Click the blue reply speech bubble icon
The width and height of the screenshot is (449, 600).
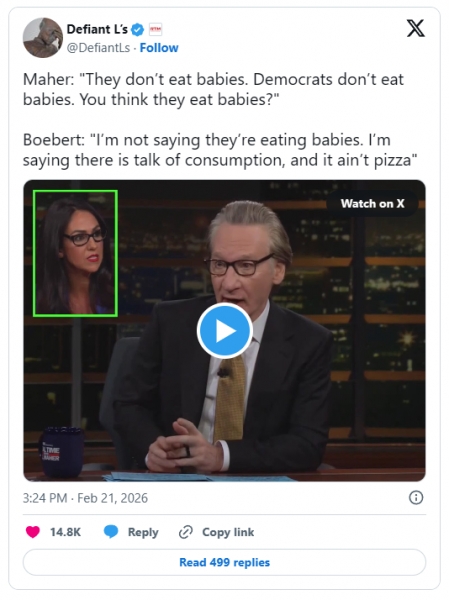pos(111,532)
